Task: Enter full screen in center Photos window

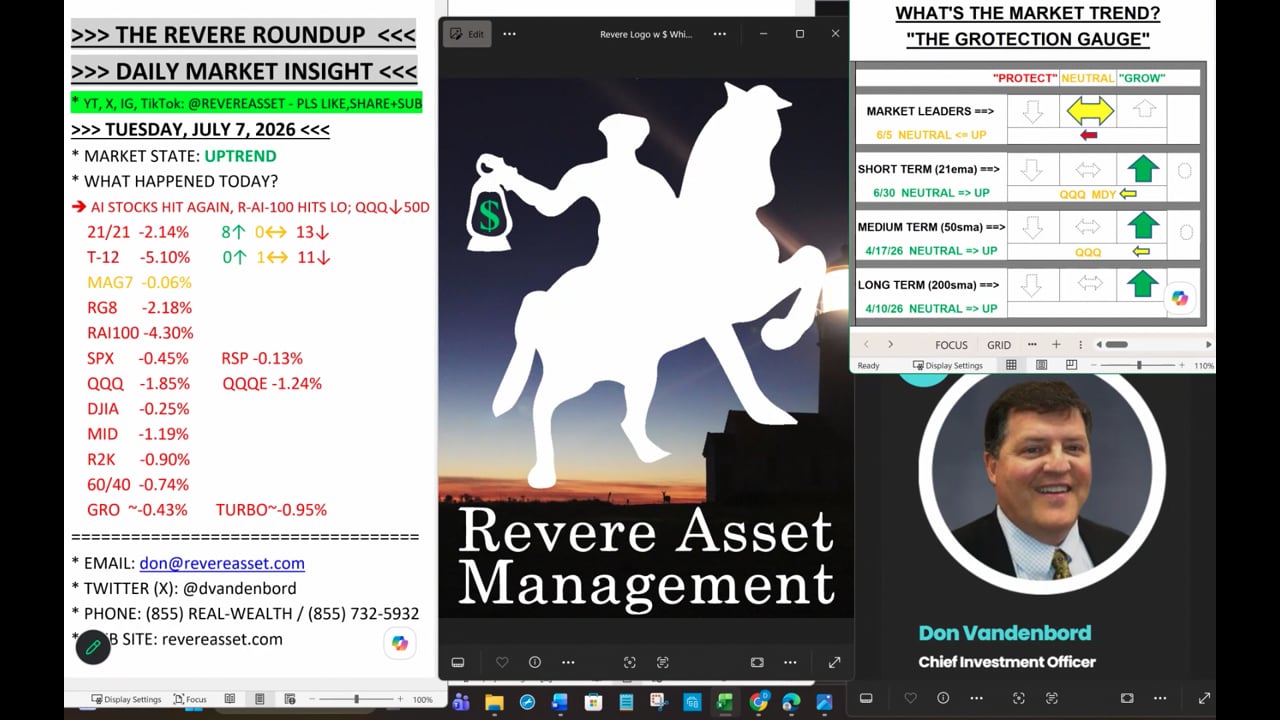Action: [834, 662]
